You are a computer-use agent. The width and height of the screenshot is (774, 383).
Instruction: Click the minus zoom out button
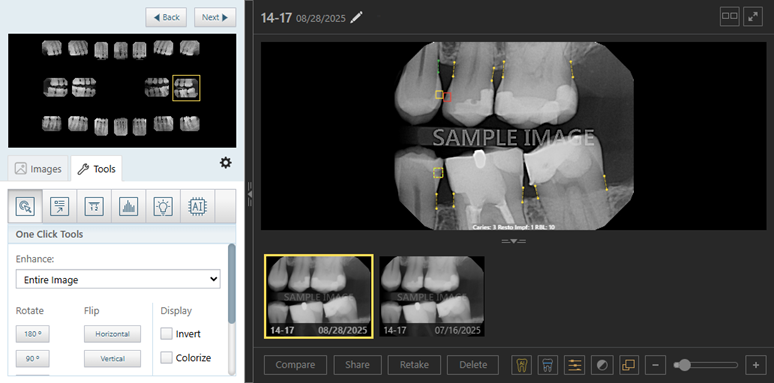pos(656,365)
